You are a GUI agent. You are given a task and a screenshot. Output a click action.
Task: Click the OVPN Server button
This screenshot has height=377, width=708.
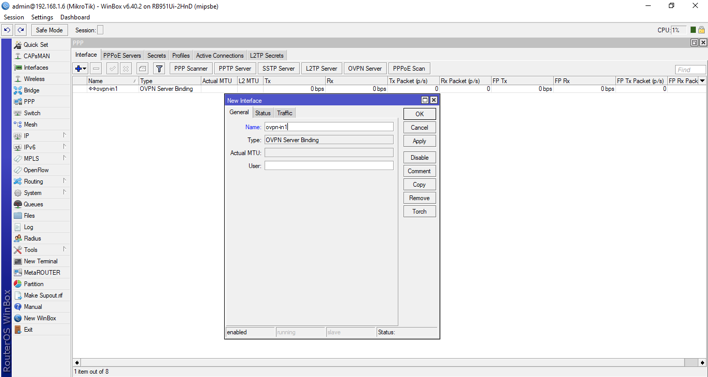click(x=365, y=69)
